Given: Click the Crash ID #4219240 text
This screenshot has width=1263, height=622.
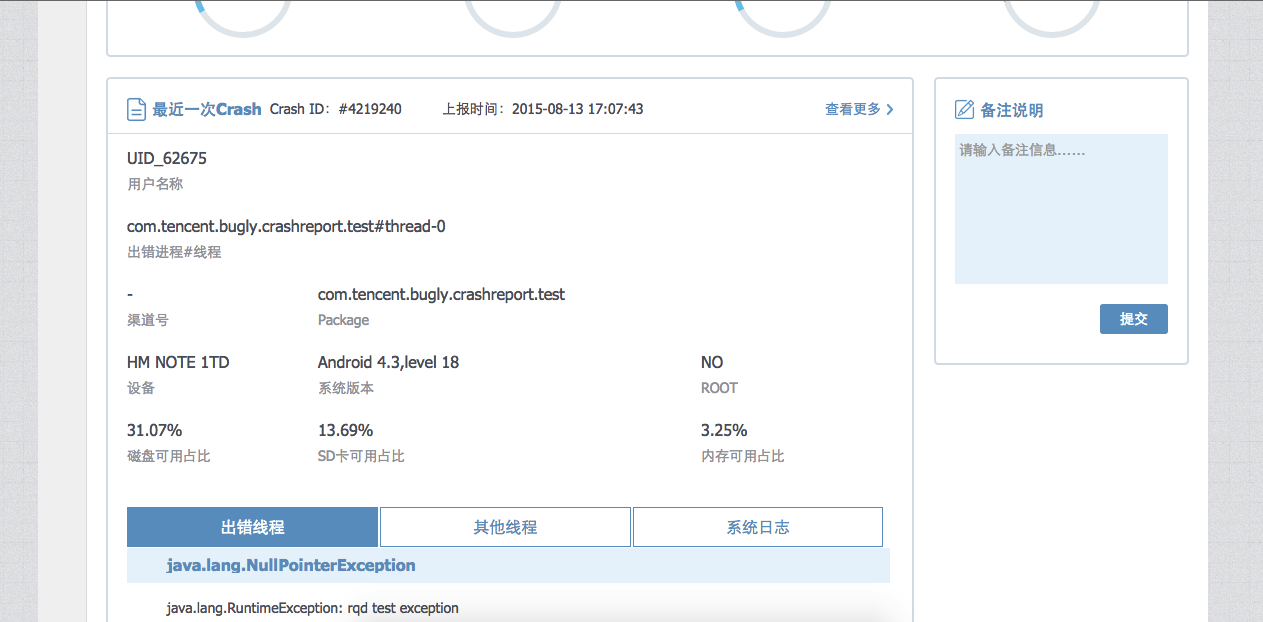Looking at the screenshot, I should [336, 109].
